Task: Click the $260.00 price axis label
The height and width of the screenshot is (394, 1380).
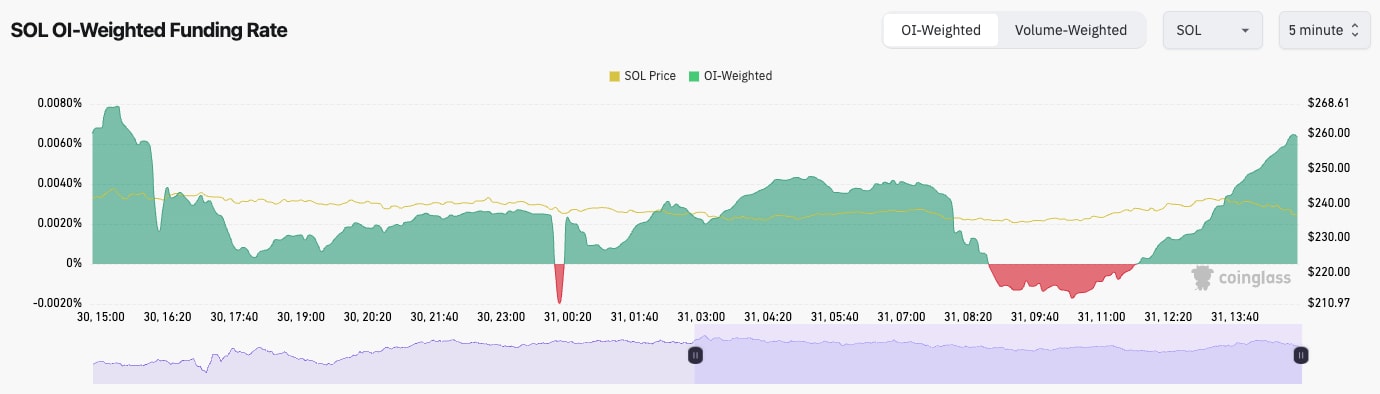Action: 1328,133
